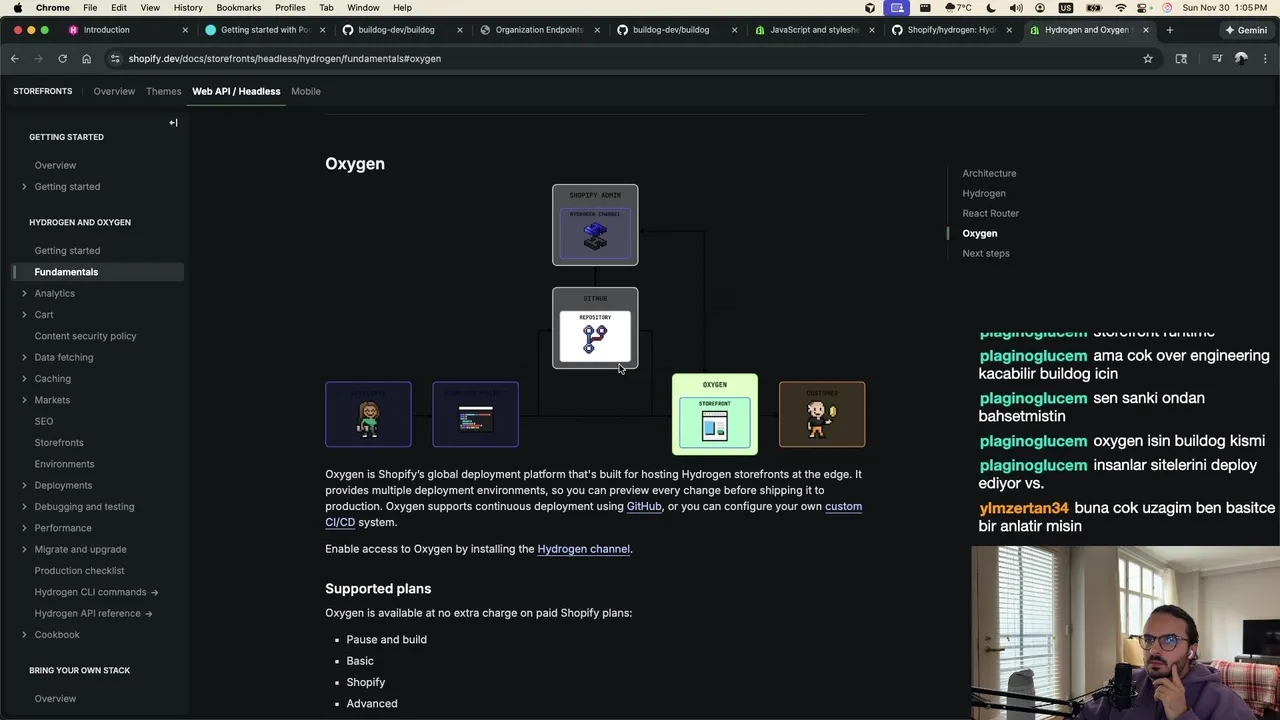Screen dimensions: 1280x720
Task: Switch to the Shopify/hydrogen browser tab
Action: click(951, 30)
